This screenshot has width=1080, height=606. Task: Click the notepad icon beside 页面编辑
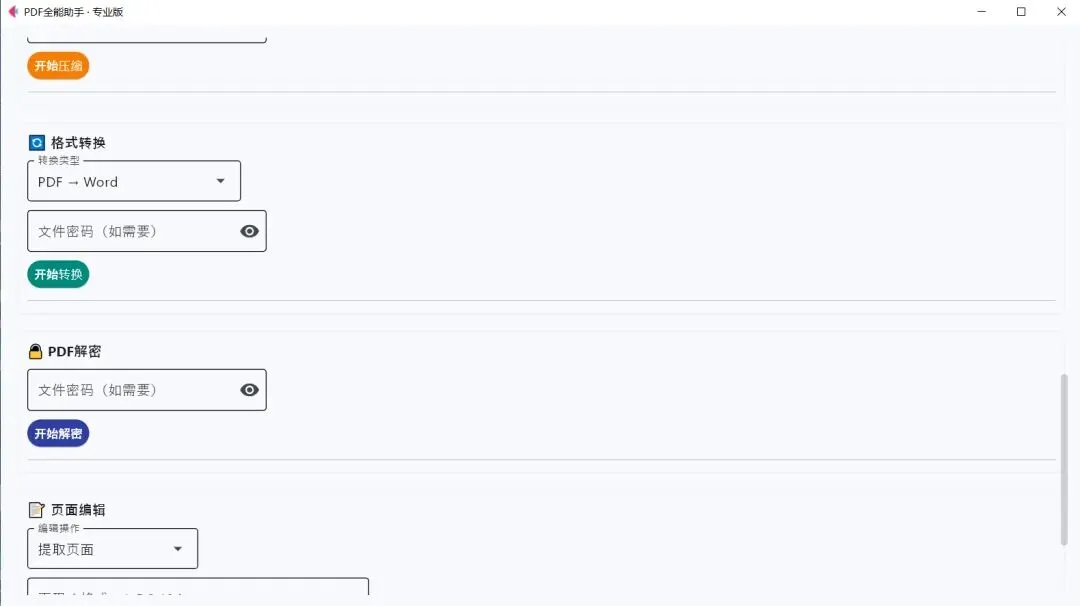37,510
